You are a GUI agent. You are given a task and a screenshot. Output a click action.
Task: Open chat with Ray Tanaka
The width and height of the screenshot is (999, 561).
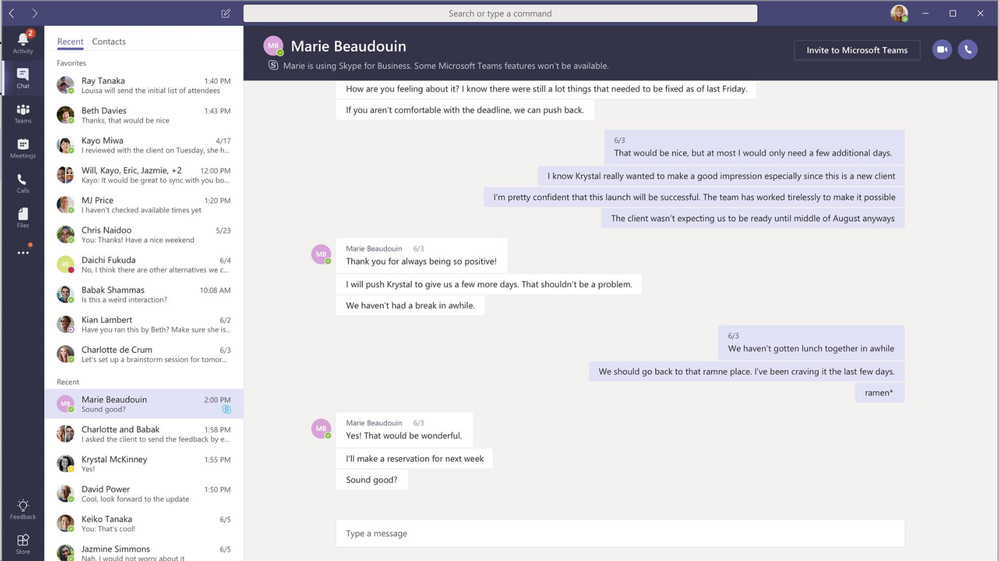(144, 85)
